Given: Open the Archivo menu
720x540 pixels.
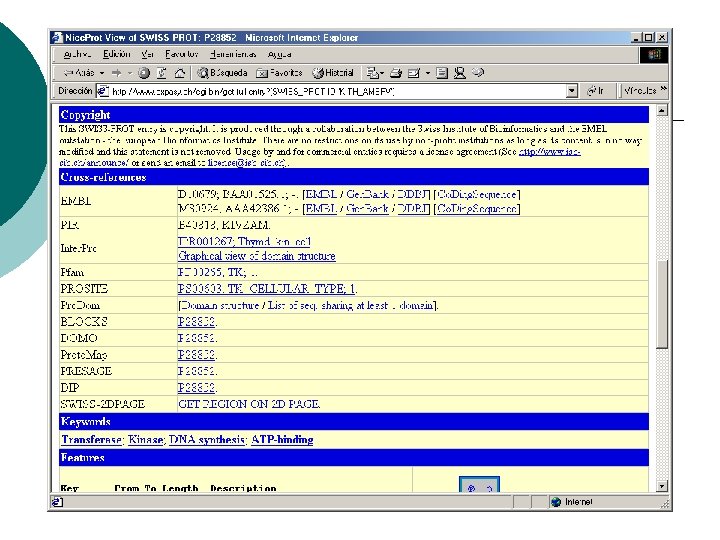Looking at the screenshot, I should pos(77,54).
